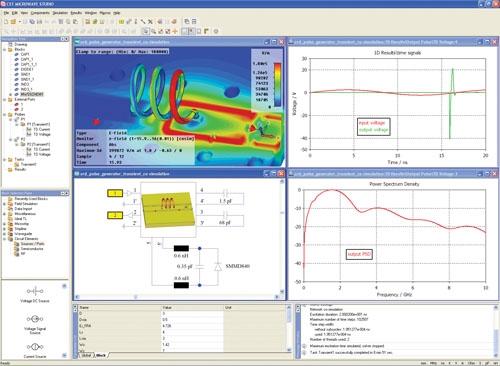Image resolution: width=500 pixels, height=366 pixels.
Task: Select the SMMD840 diode symbol
Action: tap(218, 267)
